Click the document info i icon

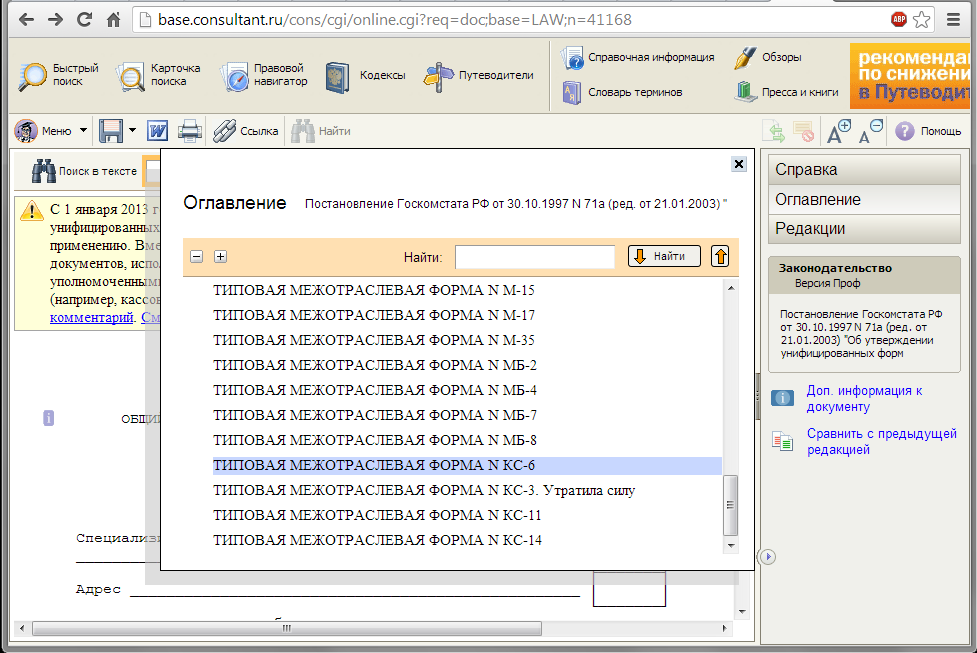click(x=49, y=418)
